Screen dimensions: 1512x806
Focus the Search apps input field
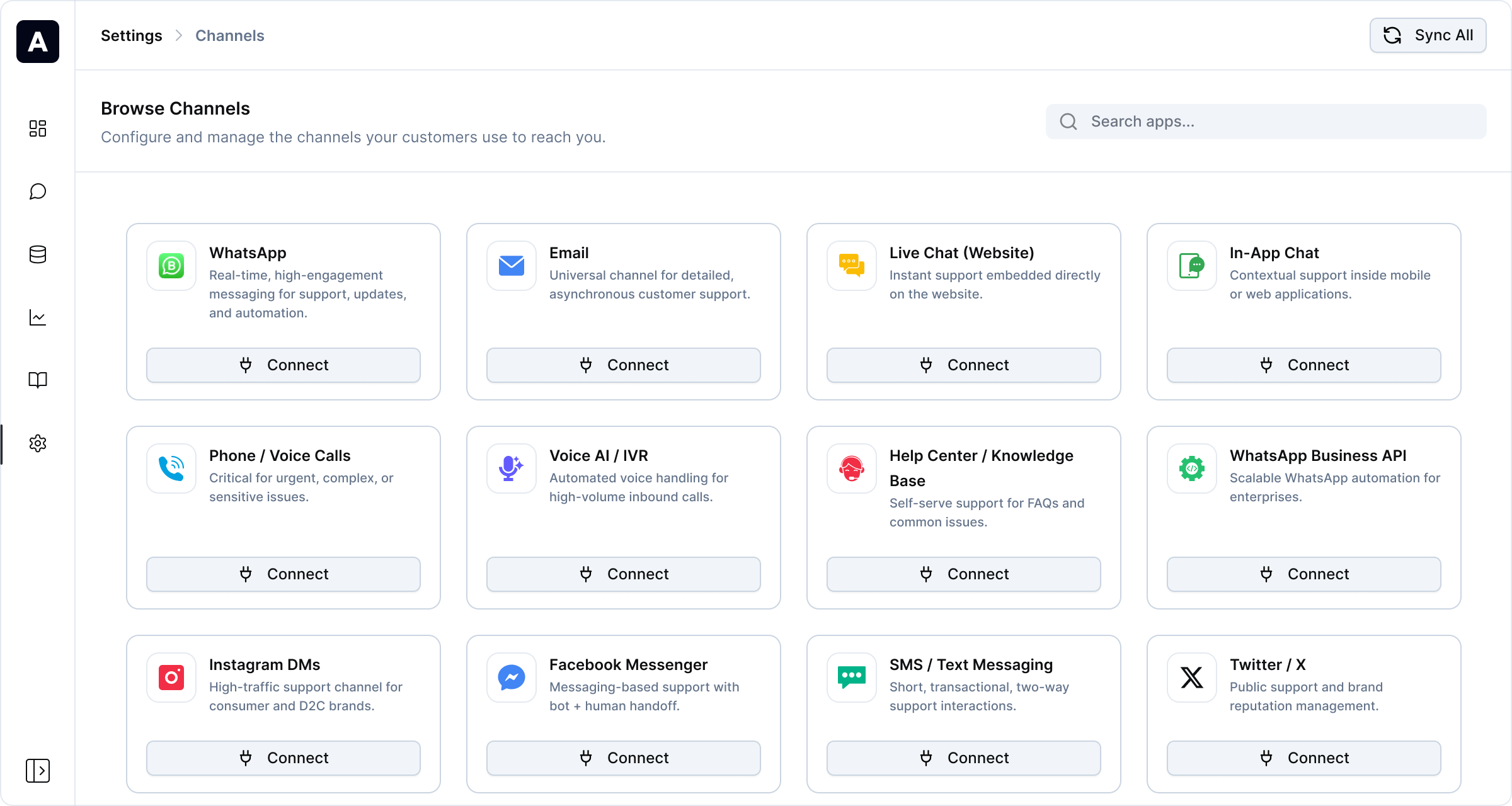pyautogui.click(x=1279, y=122)
